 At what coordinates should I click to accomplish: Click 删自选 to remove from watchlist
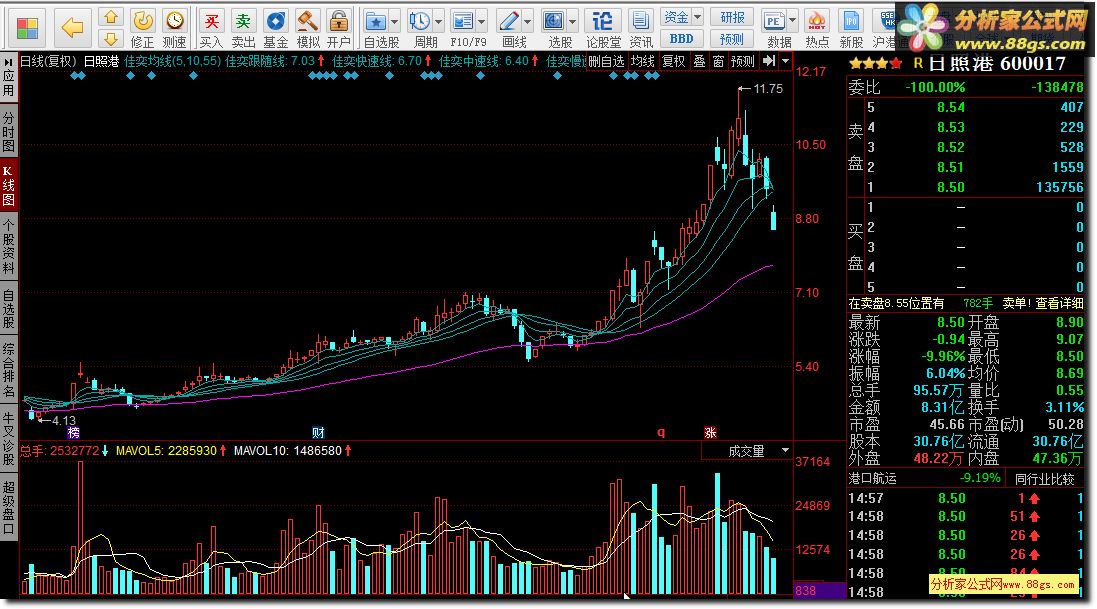[606, 62]
